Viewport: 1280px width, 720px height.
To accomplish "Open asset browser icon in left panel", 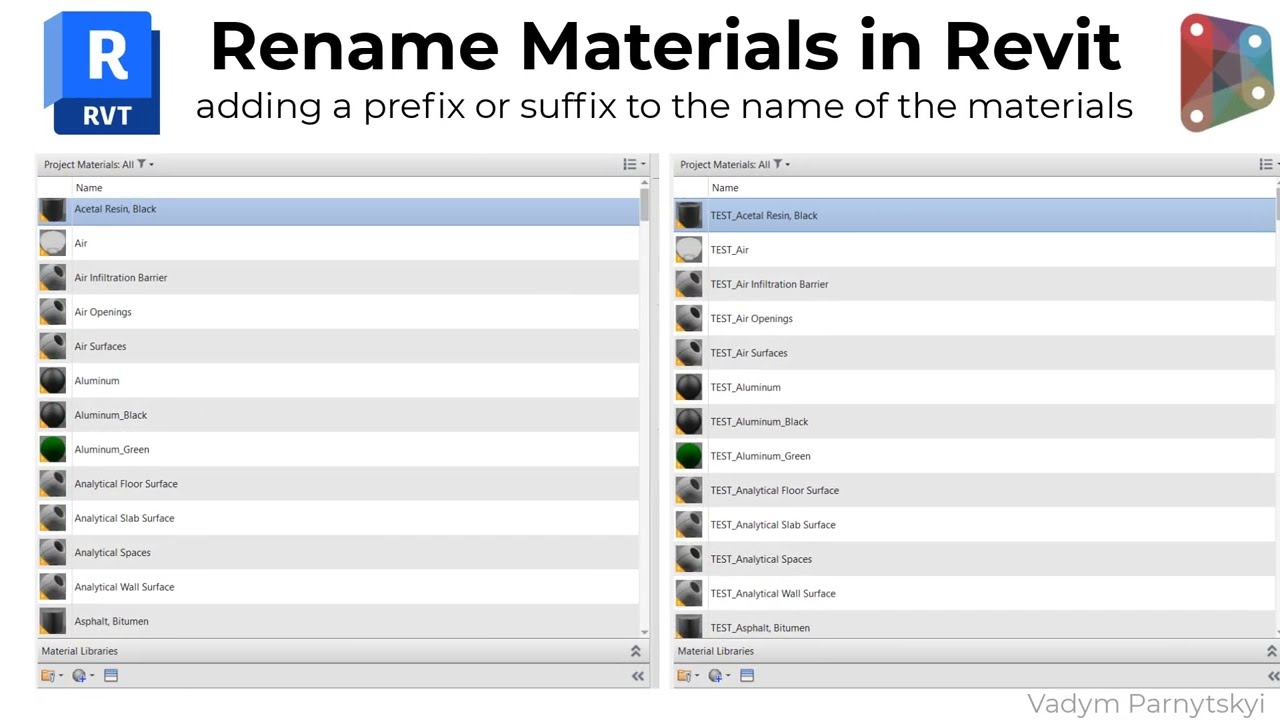I will coord(111,676).
